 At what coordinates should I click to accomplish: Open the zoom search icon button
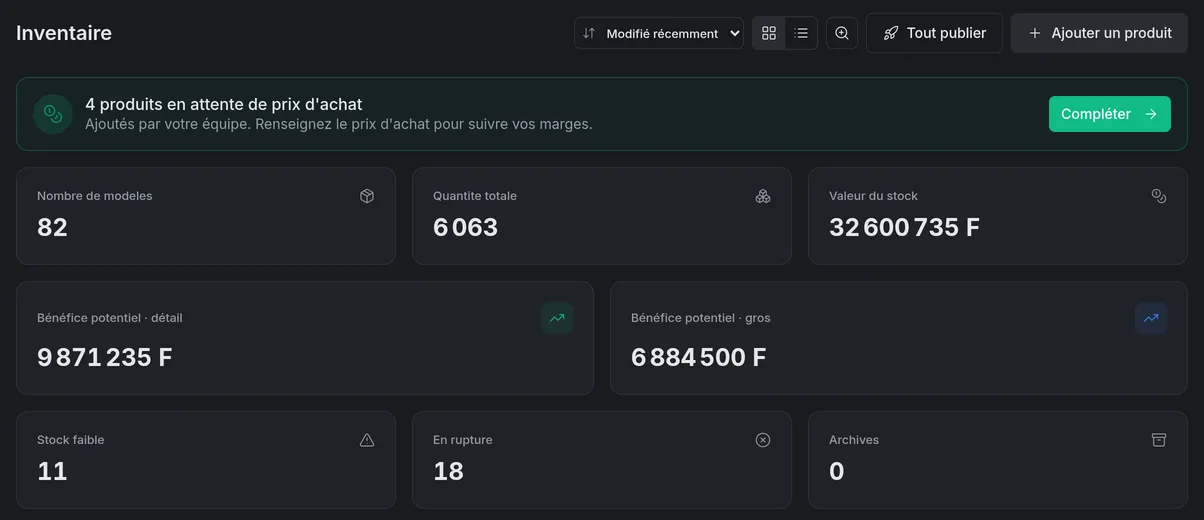[x=842, y=33]
